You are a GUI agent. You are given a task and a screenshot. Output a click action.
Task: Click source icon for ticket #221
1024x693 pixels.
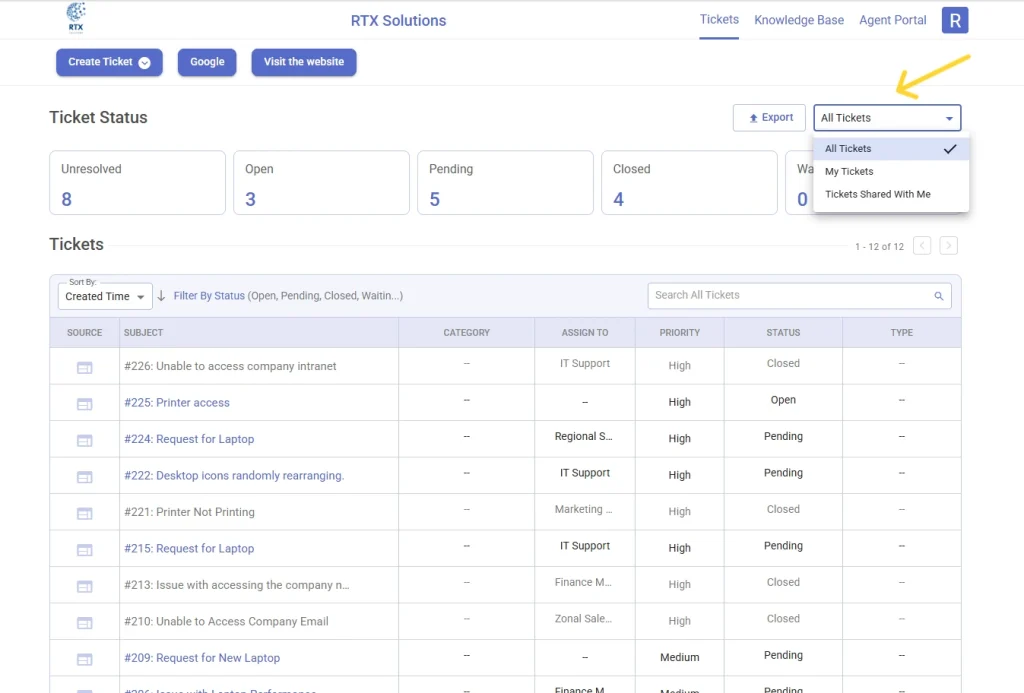coord(84,514)
